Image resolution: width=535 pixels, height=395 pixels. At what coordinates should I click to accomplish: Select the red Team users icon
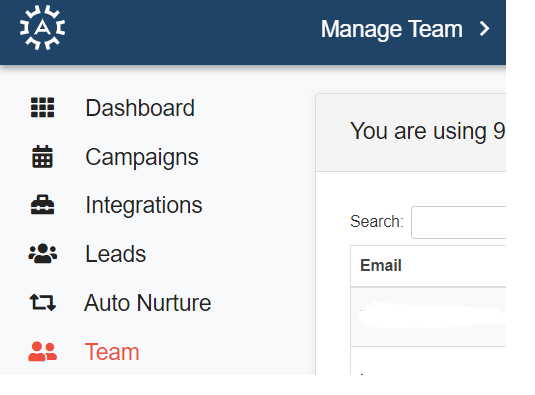click(42, 351)
